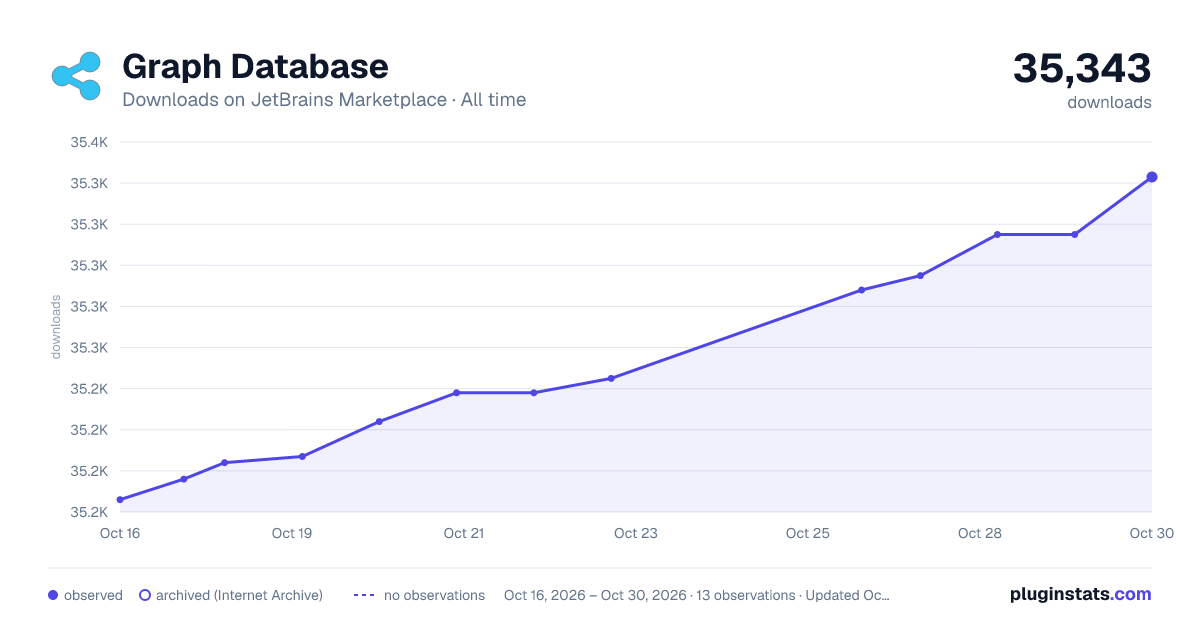Click the 35.4K axis label
This screenshot has height=630, width=1200.
(89, 142)
